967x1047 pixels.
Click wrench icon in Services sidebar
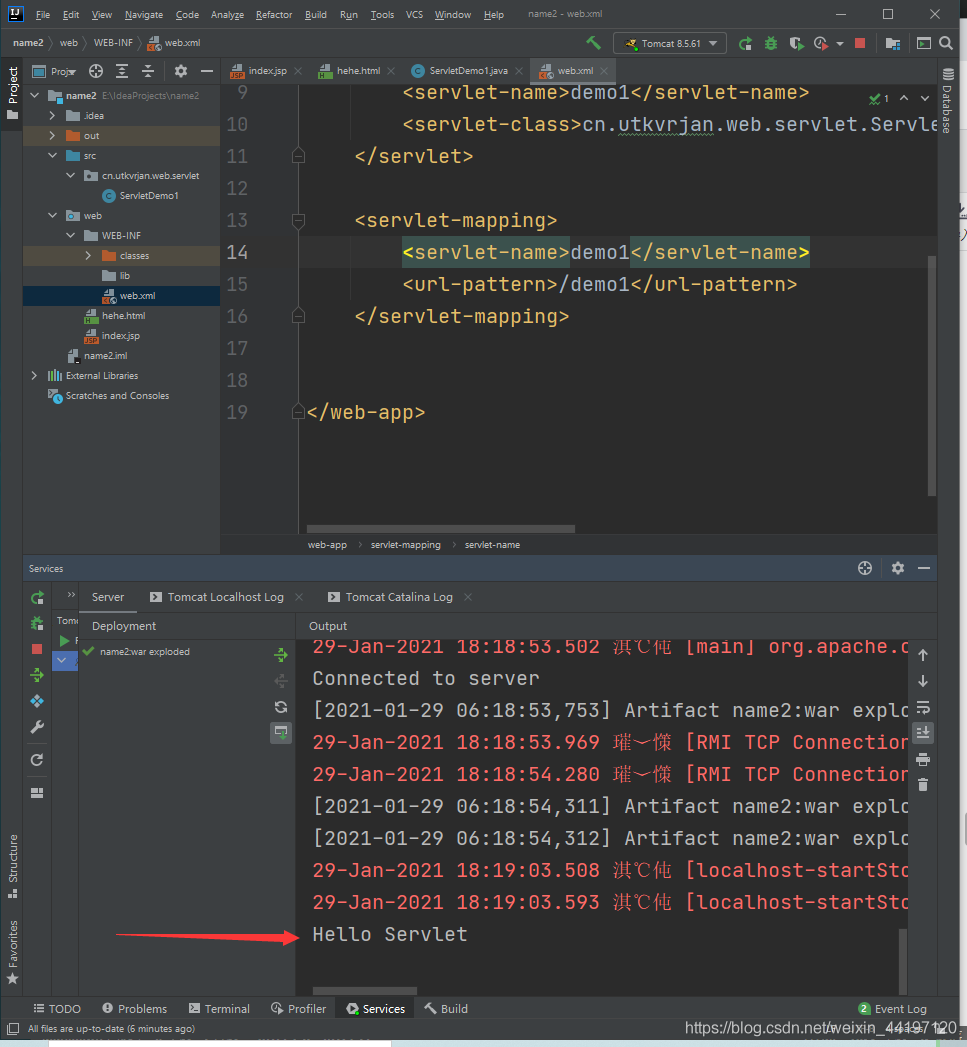37,727
